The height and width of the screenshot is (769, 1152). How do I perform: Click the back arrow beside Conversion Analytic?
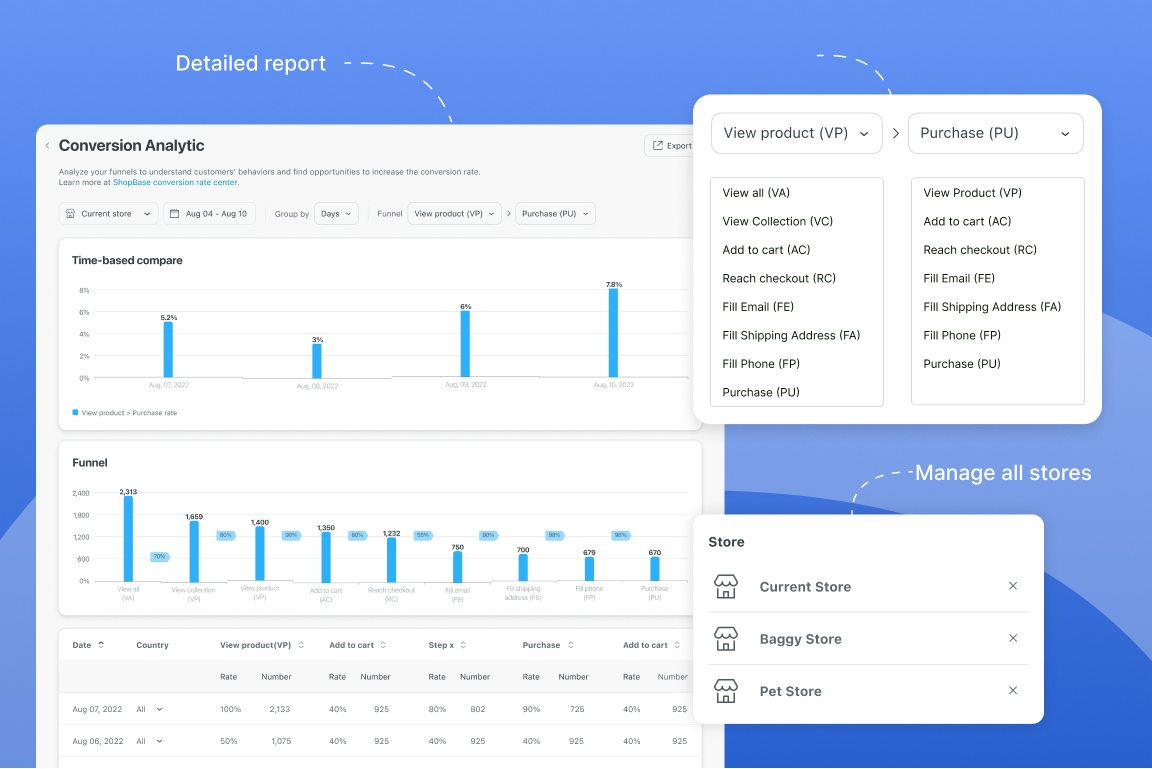click(x=47, y=146)
